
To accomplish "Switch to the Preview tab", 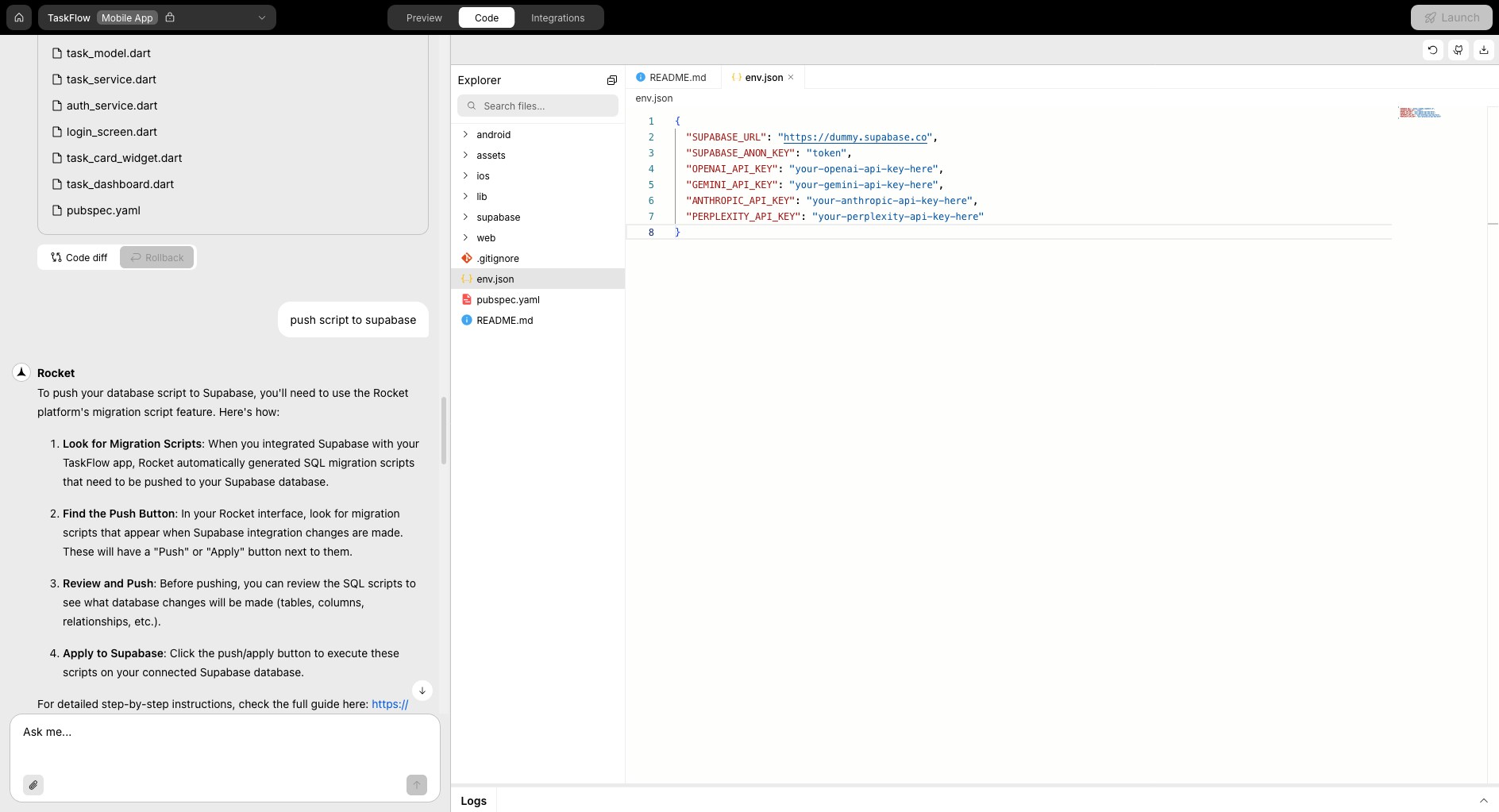I will point(423,17).
